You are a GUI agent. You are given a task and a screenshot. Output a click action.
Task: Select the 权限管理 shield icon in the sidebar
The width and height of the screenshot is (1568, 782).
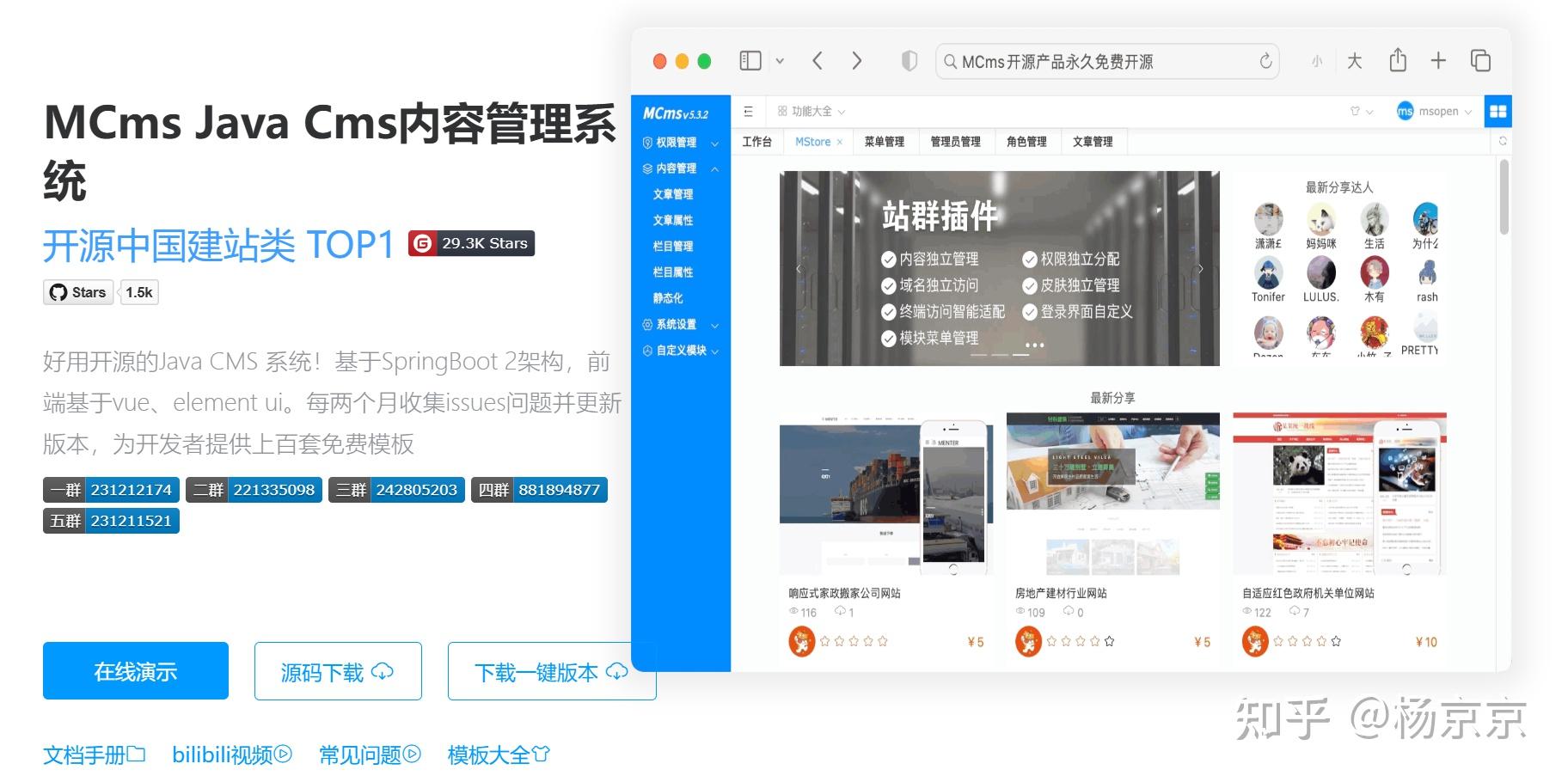(x=646, y=142)
